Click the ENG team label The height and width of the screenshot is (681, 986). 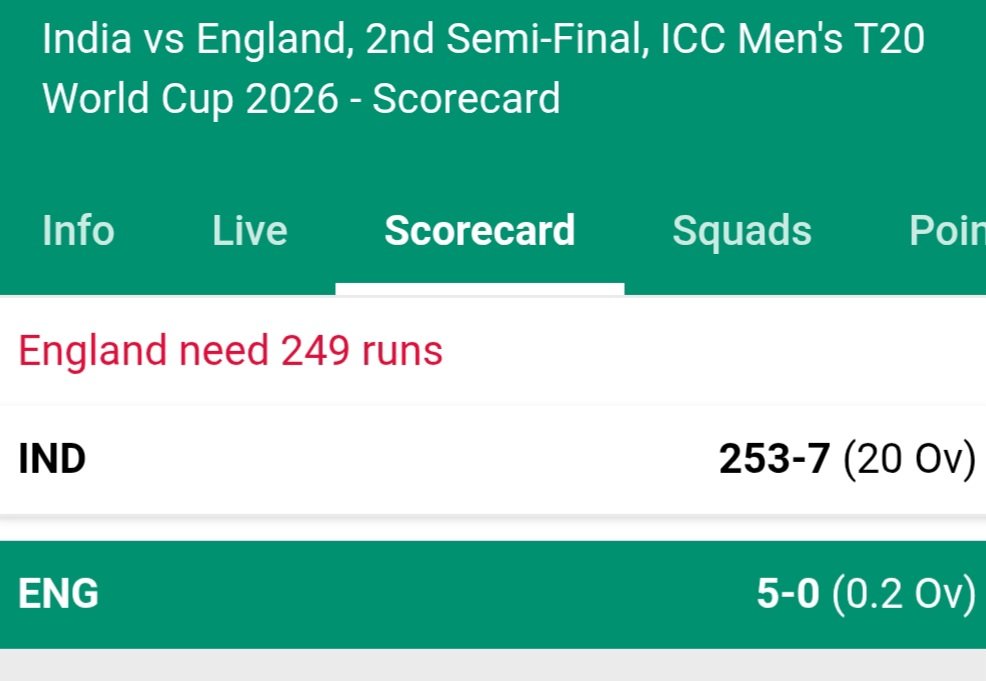click(58, 594)
